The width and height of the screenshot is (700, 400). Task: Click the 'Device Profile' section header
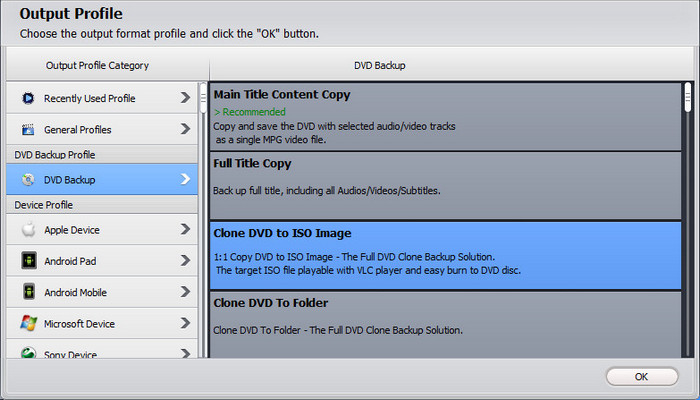43,205
